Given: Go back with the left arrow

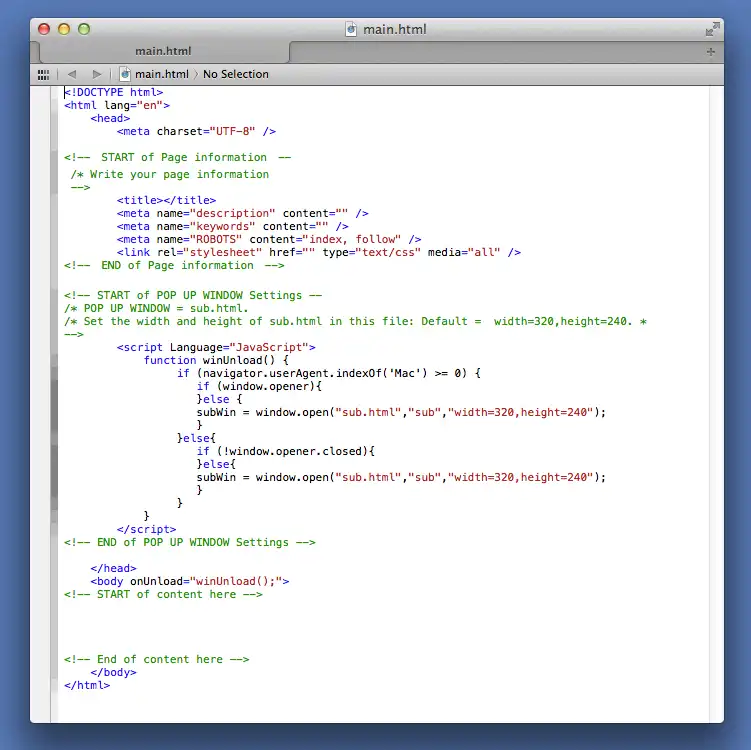Looking at the screenshot, I should [72, 74].
